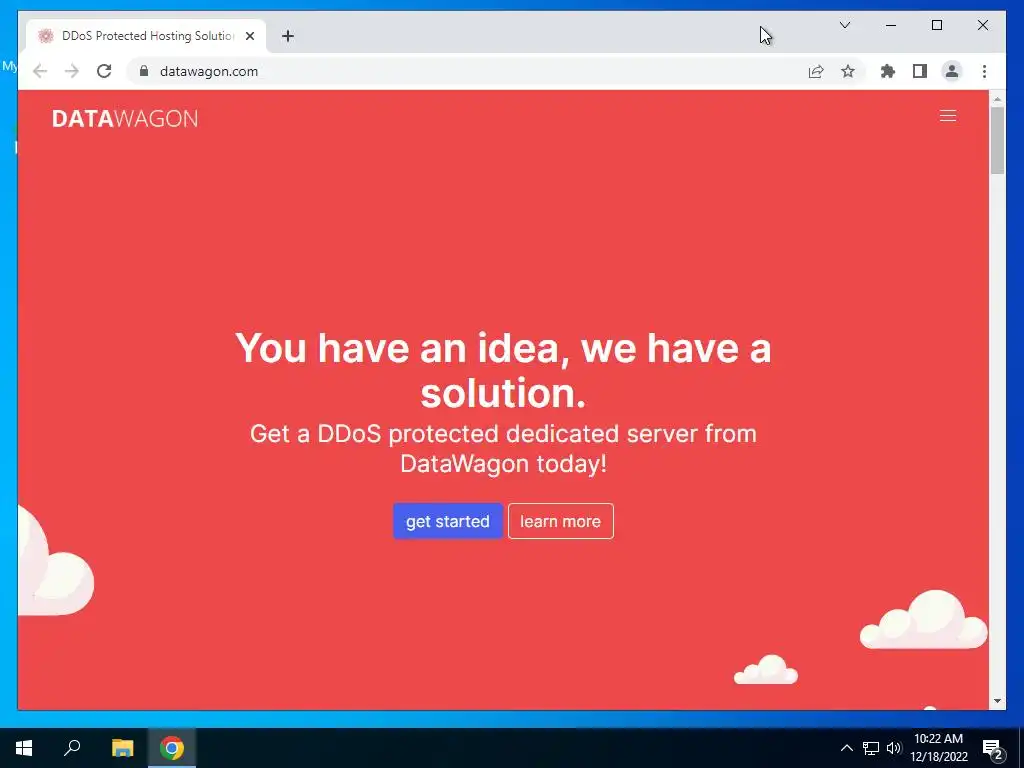Click the learn more button

click(560, 521)
